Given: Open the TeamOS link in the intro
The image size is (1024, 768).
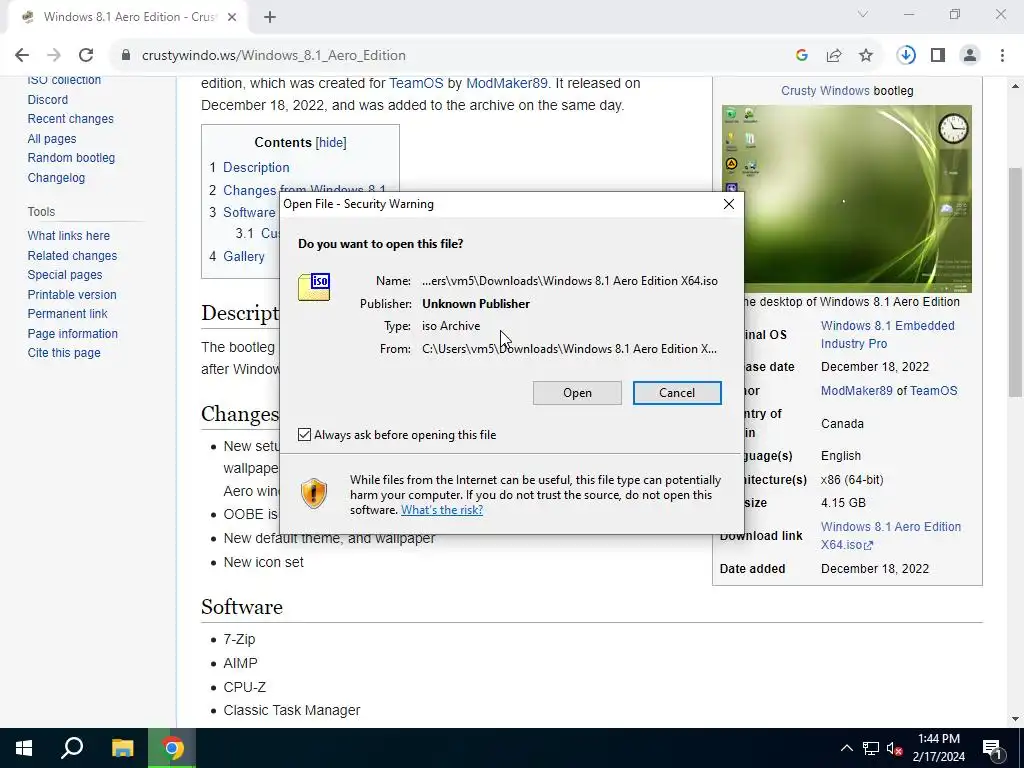Looking at the screenshot, I should [416, 84].
